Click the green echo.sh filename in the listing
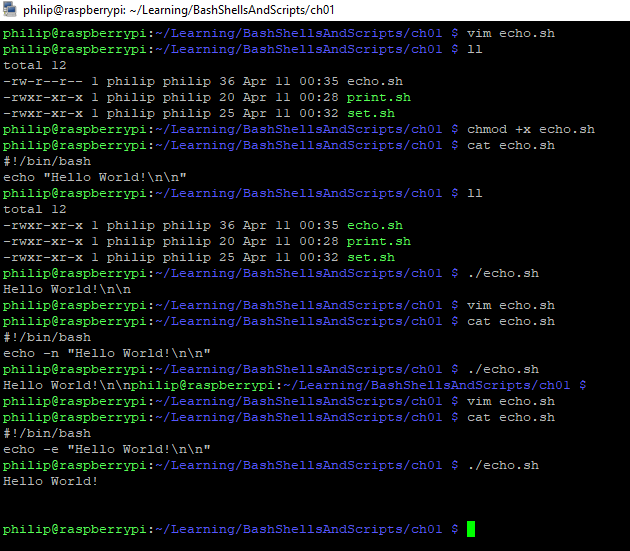The image size is (630, 551). (374, 225)
